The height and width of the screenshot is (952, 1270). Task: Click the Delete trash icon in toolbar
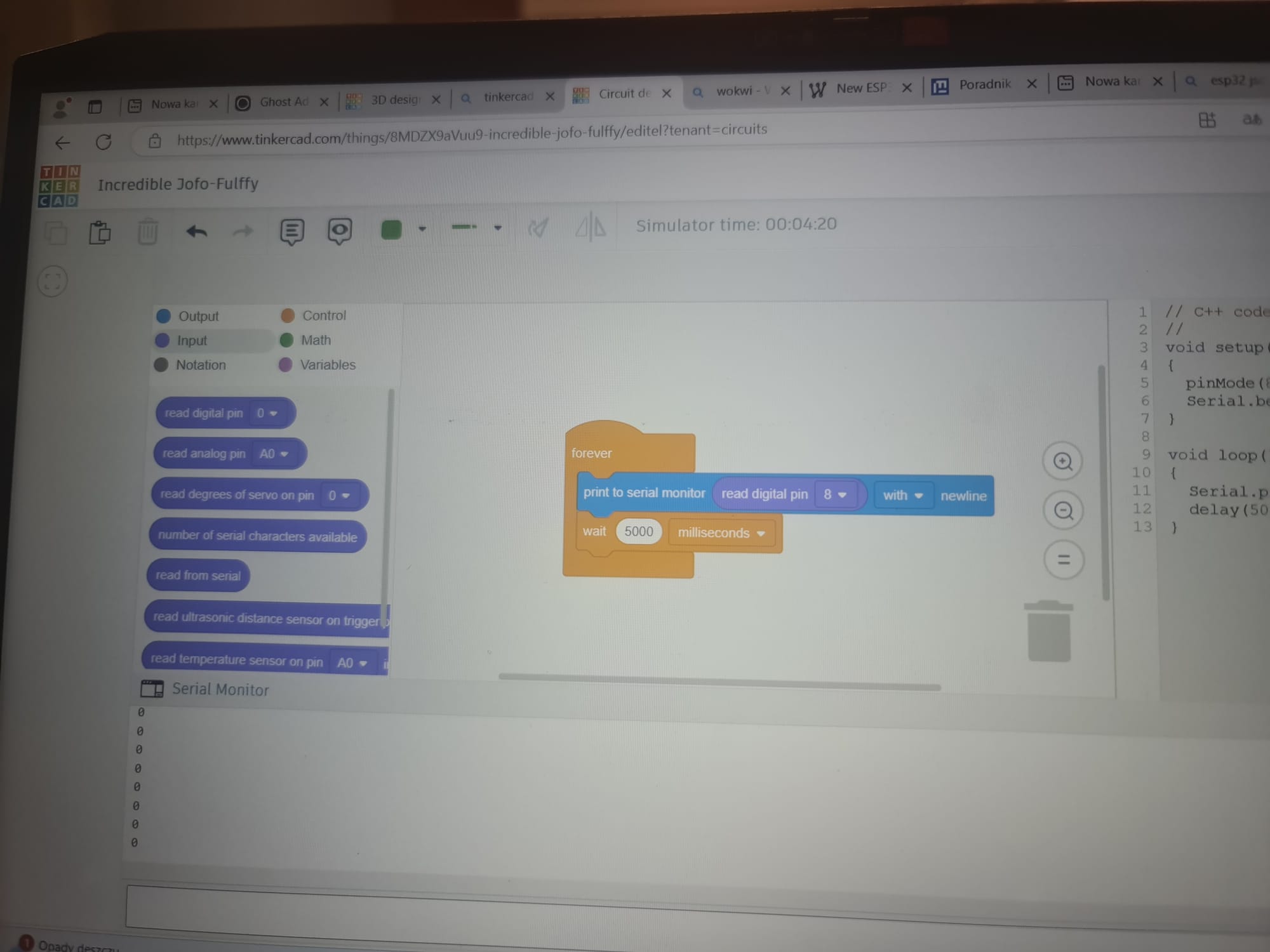[x=147, y=232]
